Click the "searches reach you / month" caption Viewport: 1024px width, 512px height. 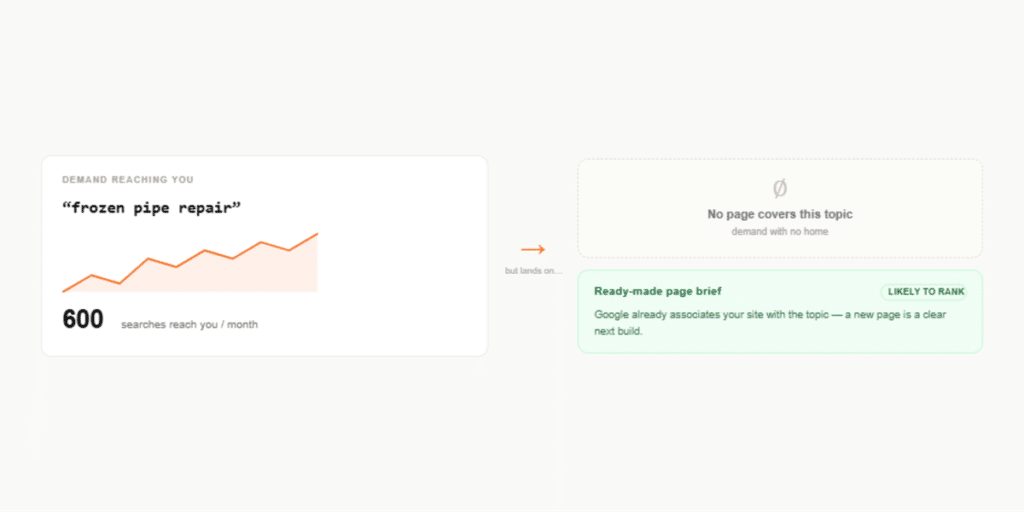pyautogui.click(x=189, y=325)
